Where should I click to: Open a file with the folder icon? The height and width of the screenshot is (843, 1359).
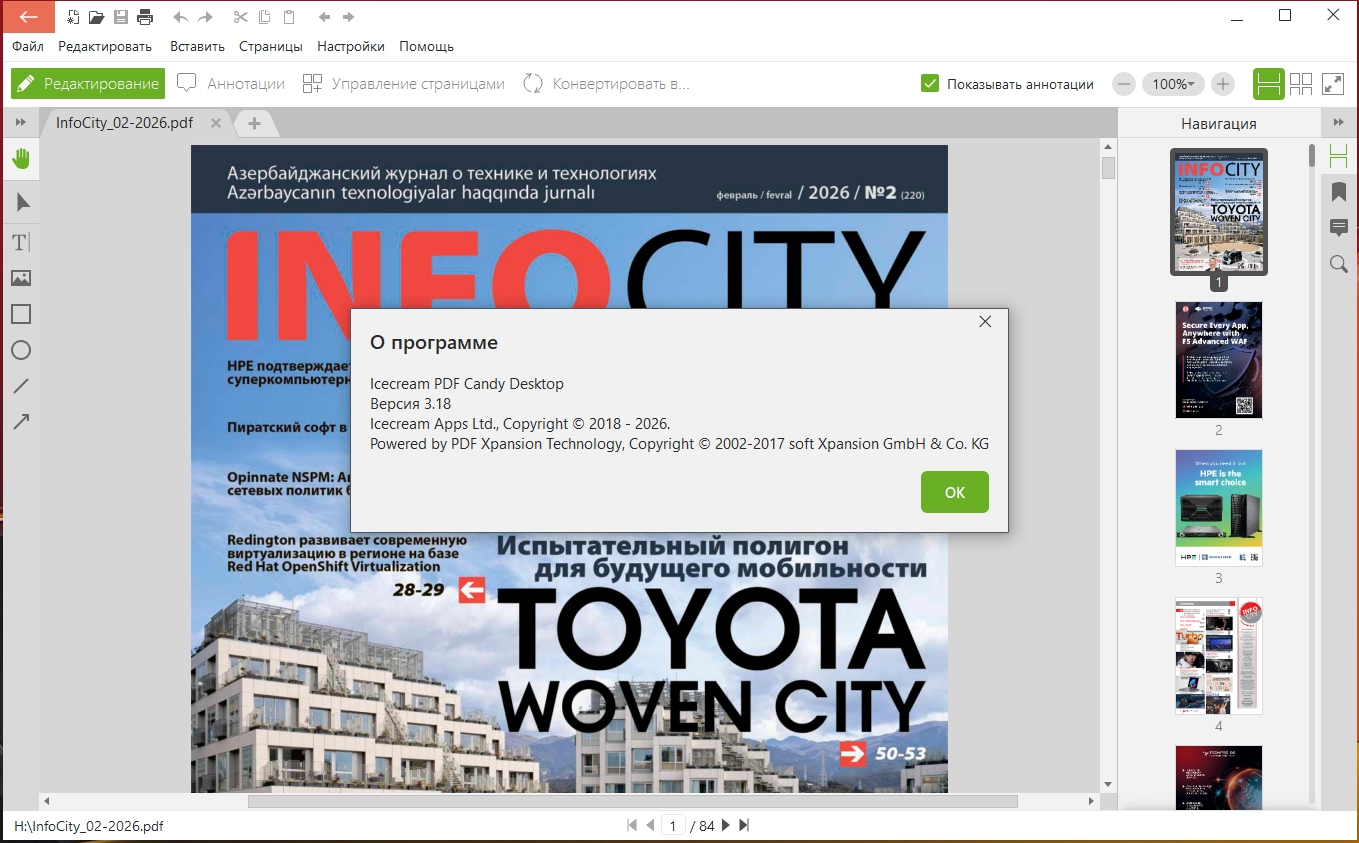pos(97,17)
